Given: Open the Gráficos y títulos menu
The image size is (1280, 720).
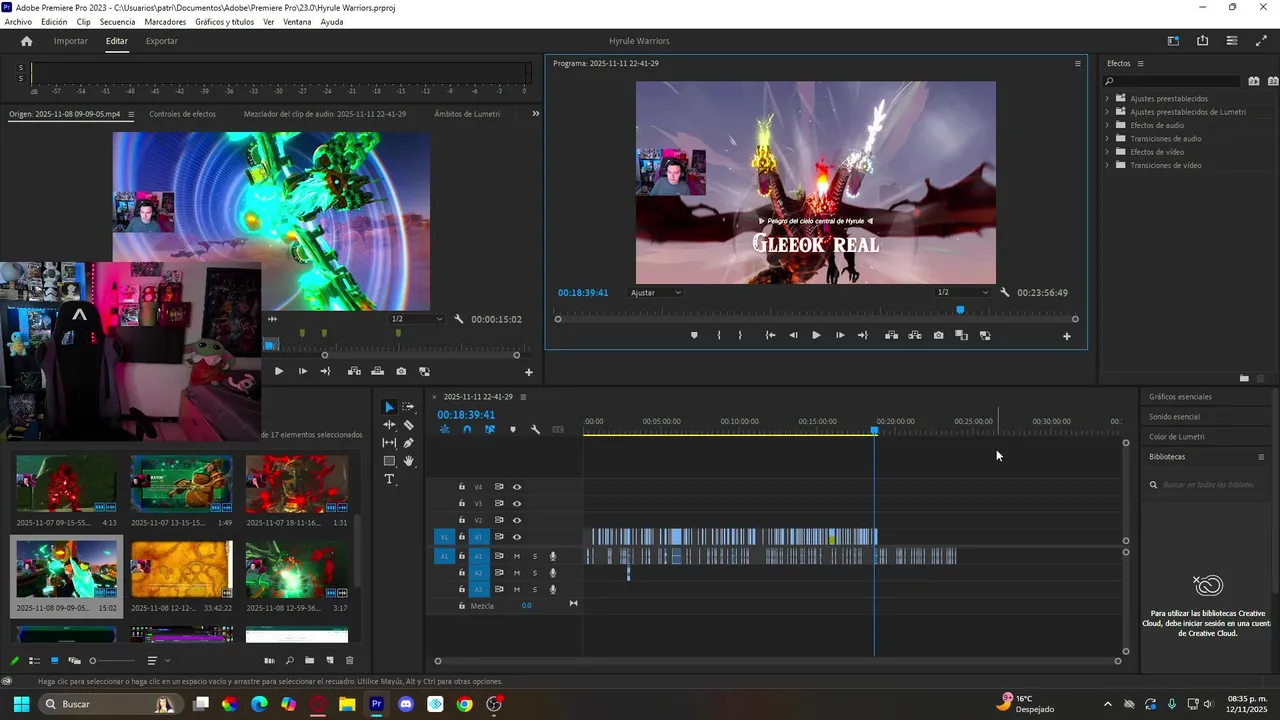Looking at the screenshot, I should pos(224,22).
